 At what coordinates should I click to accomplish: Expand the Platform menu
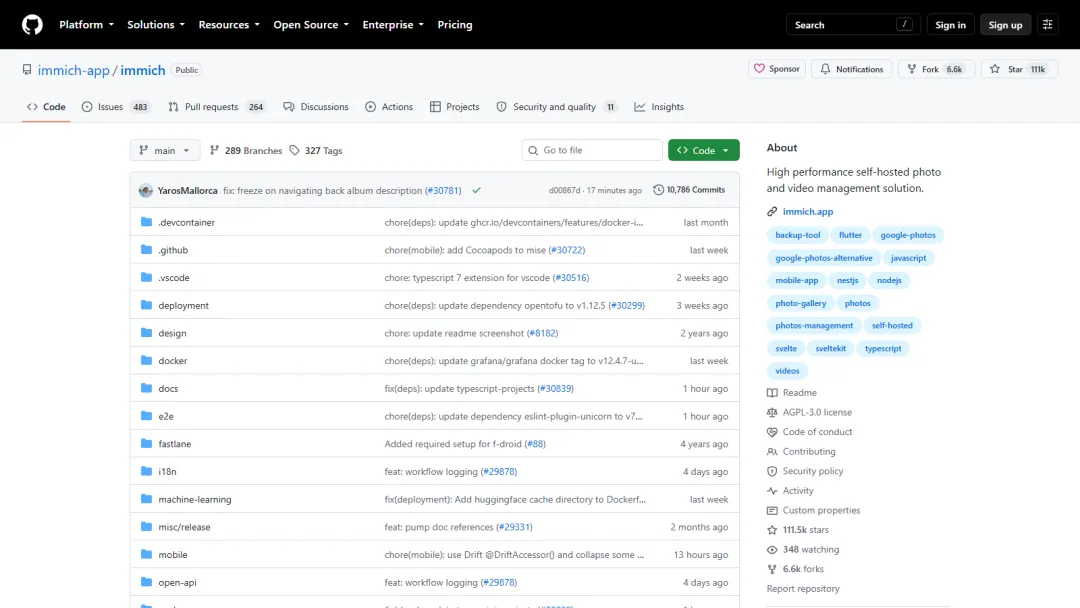coord(86,25)
